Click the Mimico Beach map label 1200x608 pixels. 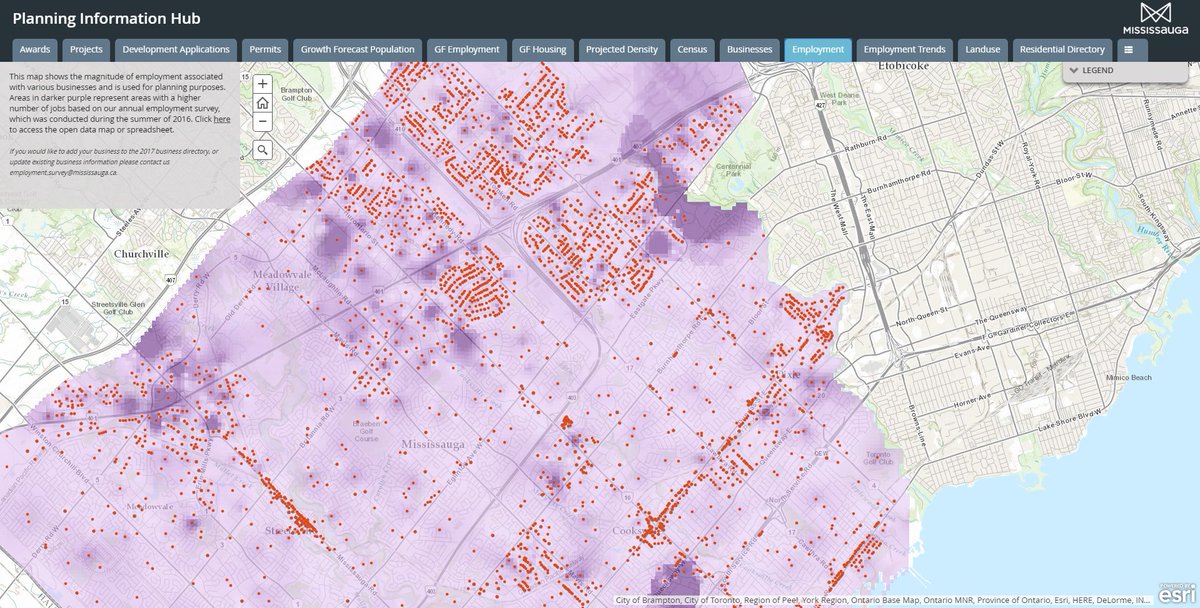[1128, 377]
